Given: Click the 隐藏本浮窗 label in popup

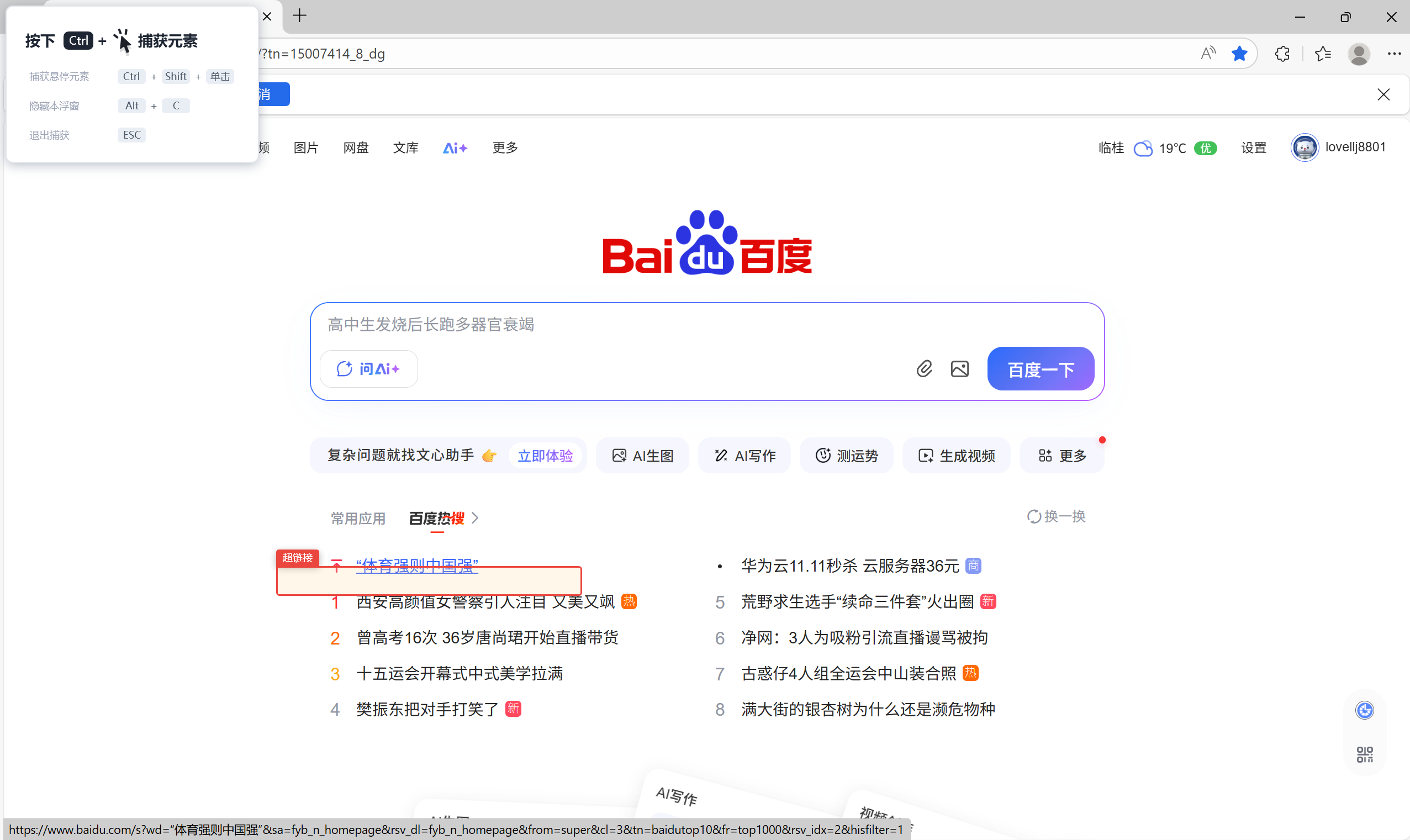Looking at the screenshot, I should tap(54, 106).
